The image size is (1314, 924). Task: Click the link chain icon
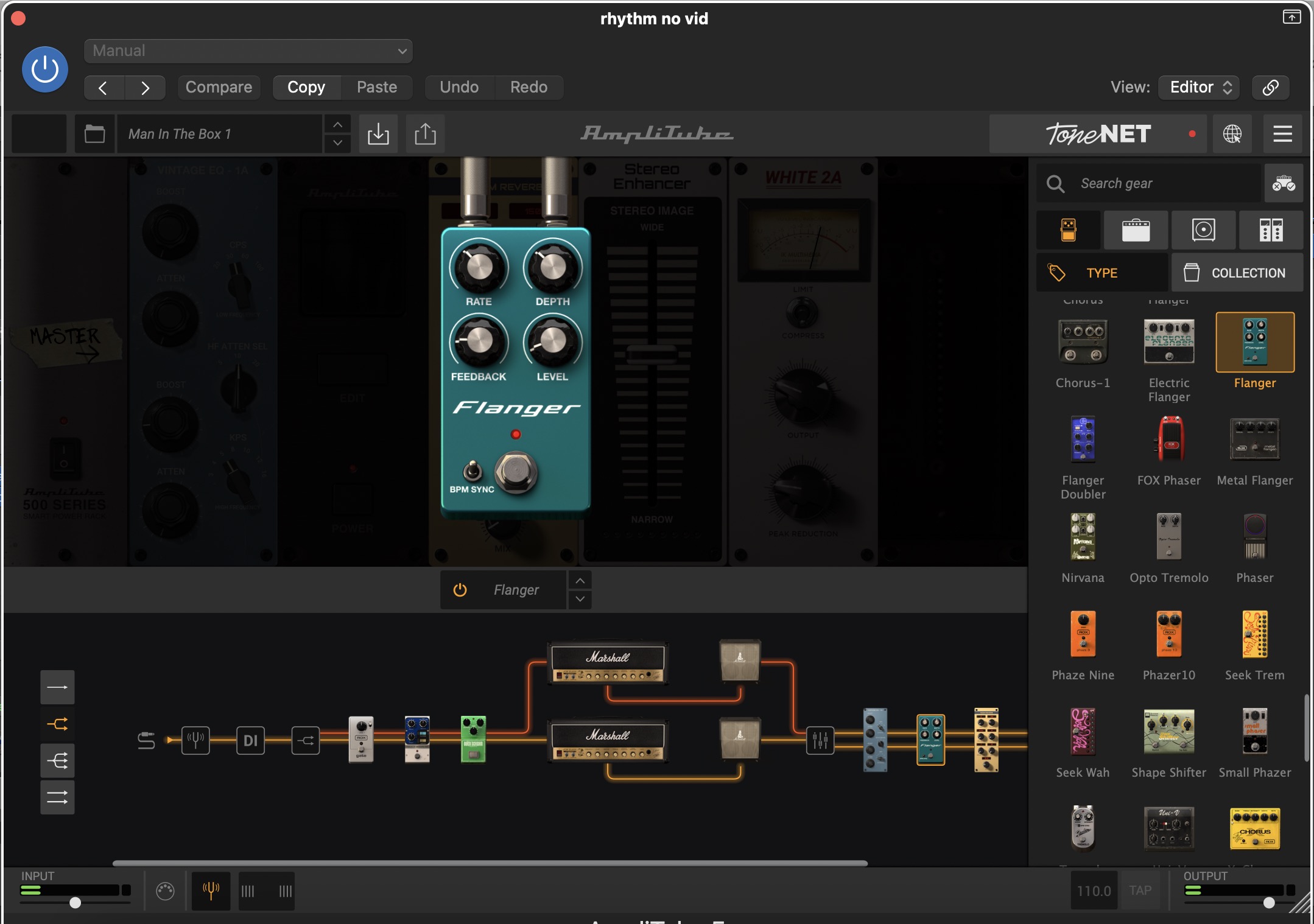click(x=1271, y=87)
